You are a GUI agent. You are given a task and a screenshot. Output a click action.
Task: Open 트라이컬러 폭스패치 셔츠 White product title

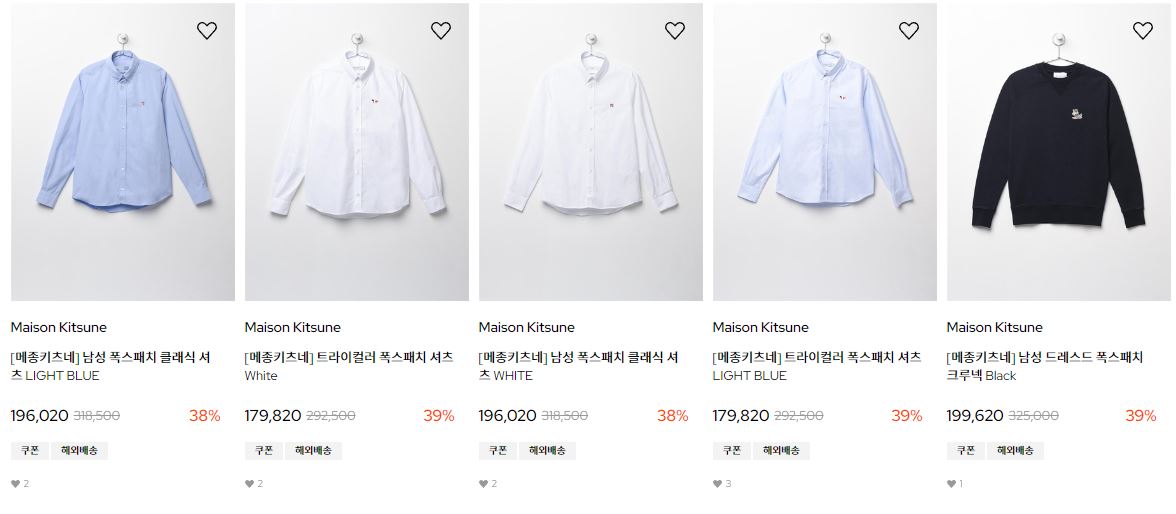coord(349,366)
